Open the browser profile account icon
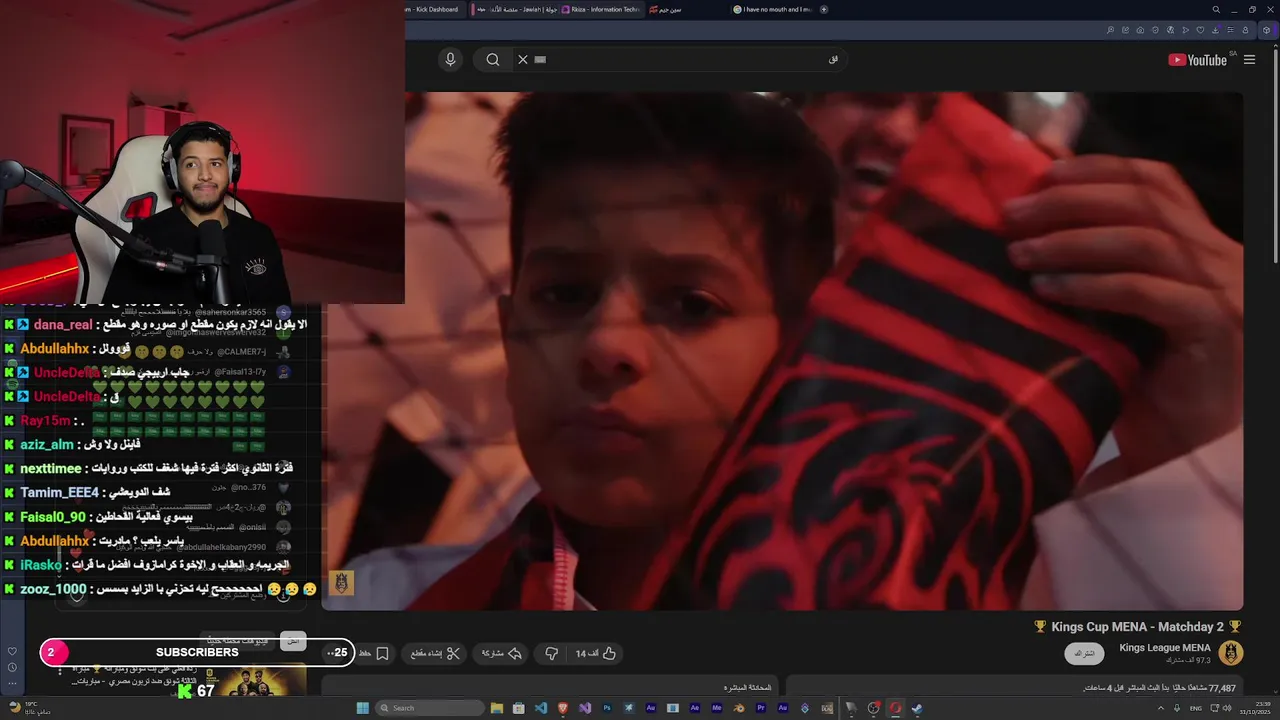The height and width of the screenshot is (720, 1280). click(x=1245, y=30)
